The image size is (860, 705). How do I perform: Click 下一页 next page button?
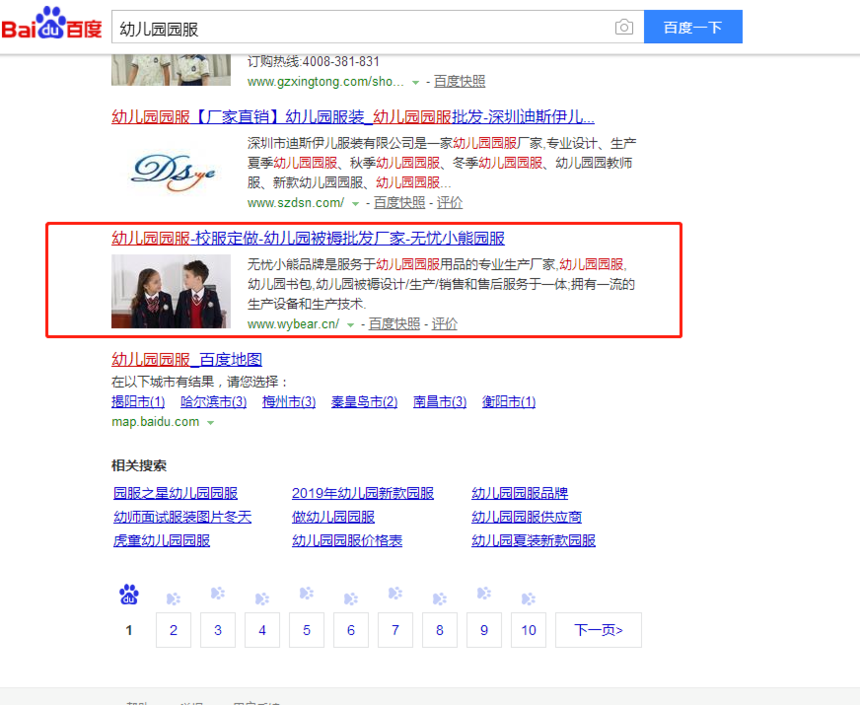point(598,630)
